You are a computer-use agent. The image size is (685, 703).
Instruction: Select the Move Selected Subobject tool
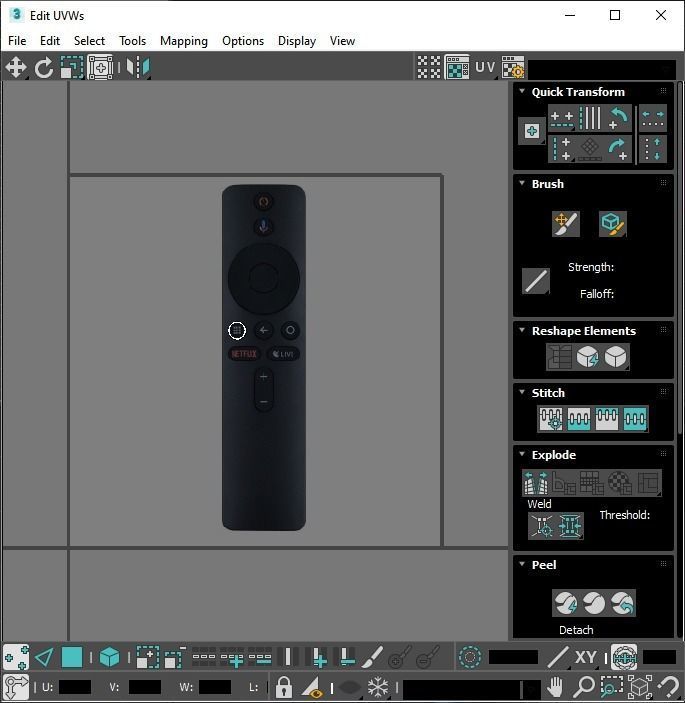click(x=16, y=68)
